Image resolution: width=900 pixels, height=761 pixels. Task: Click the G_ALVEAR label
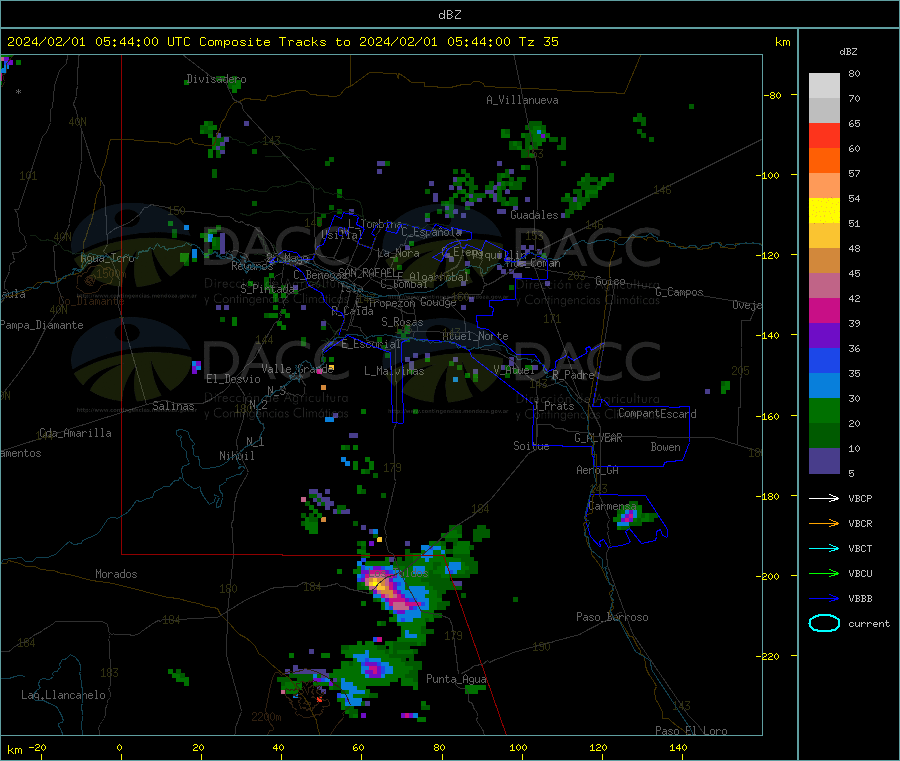point(598,438)
